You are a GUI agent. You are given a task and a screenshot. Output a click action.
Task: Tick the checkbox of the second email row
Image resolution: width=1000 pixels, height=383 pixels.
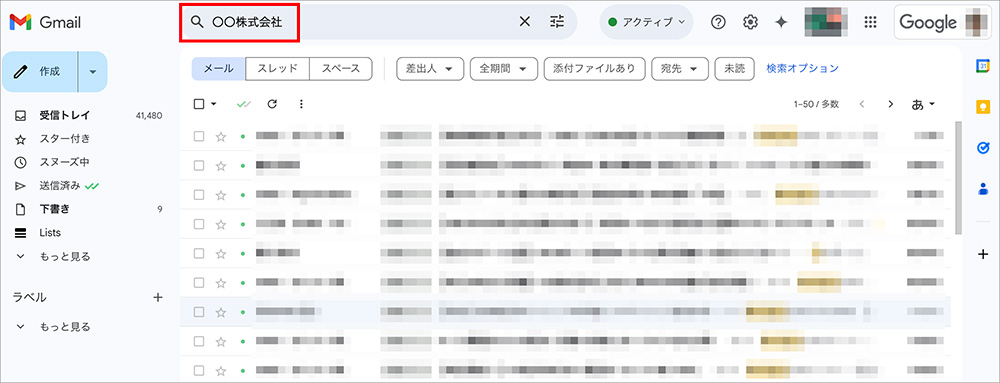[199, 166]
